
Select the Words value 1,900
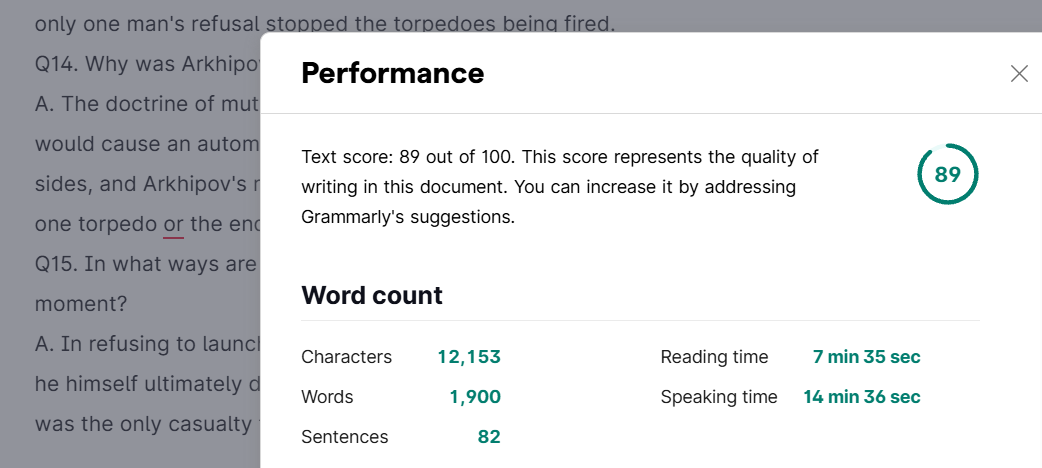[475, 397]
